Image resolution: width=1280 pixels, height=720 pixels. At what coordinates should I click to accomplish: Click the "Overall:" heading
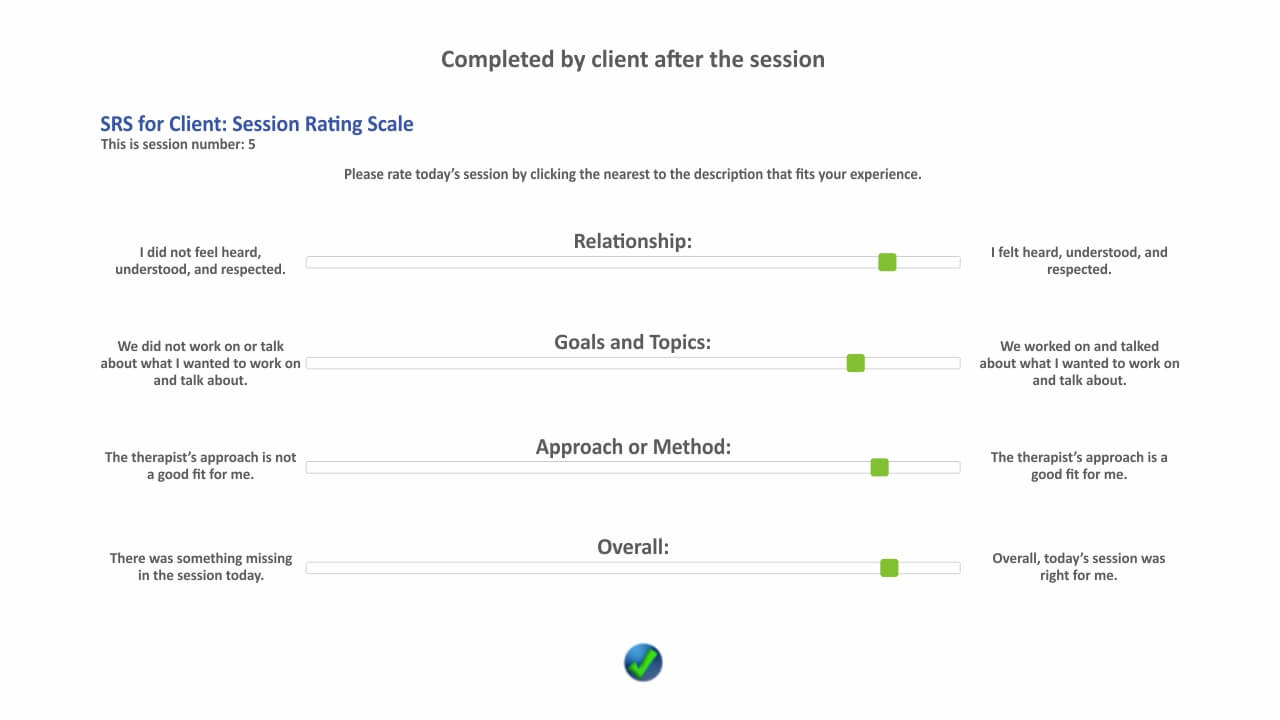coord(632,547)
